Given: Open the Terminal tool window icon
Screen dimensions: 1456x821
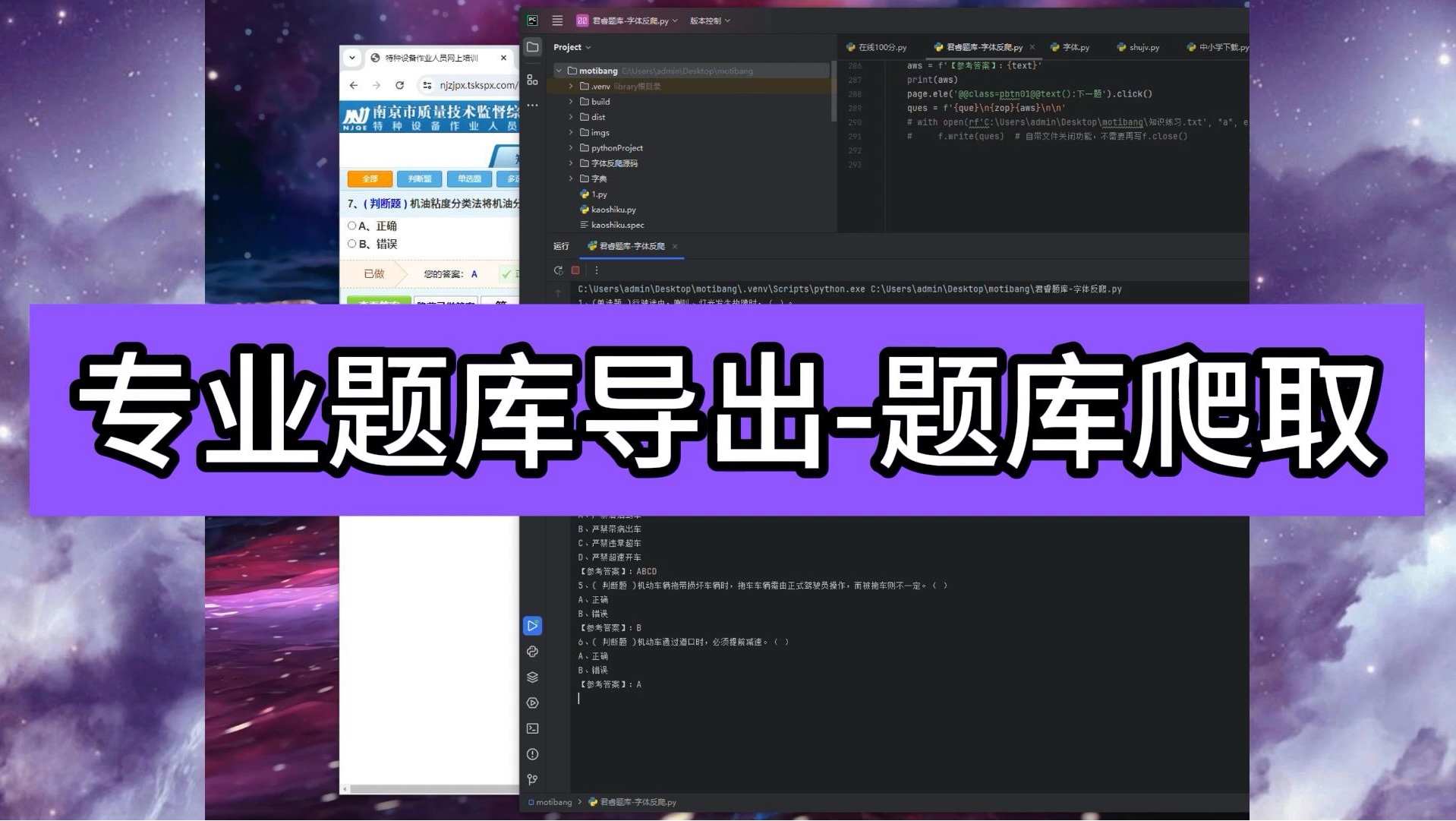Looking at the screenshot, I should pyautogui.click(x=533, y=729).
